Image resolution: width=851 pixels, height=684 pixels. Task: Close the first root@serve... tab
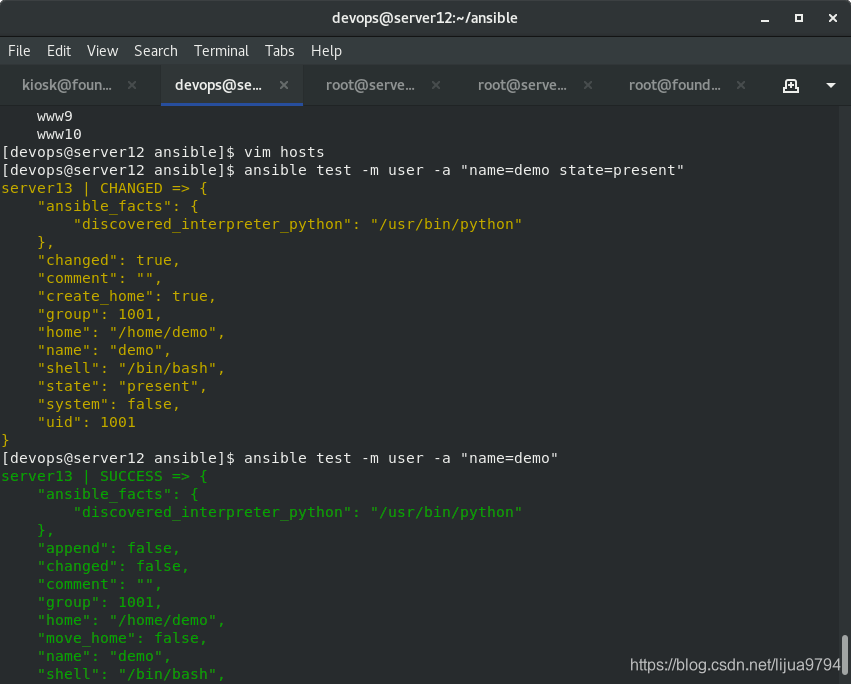coord(436,85)
